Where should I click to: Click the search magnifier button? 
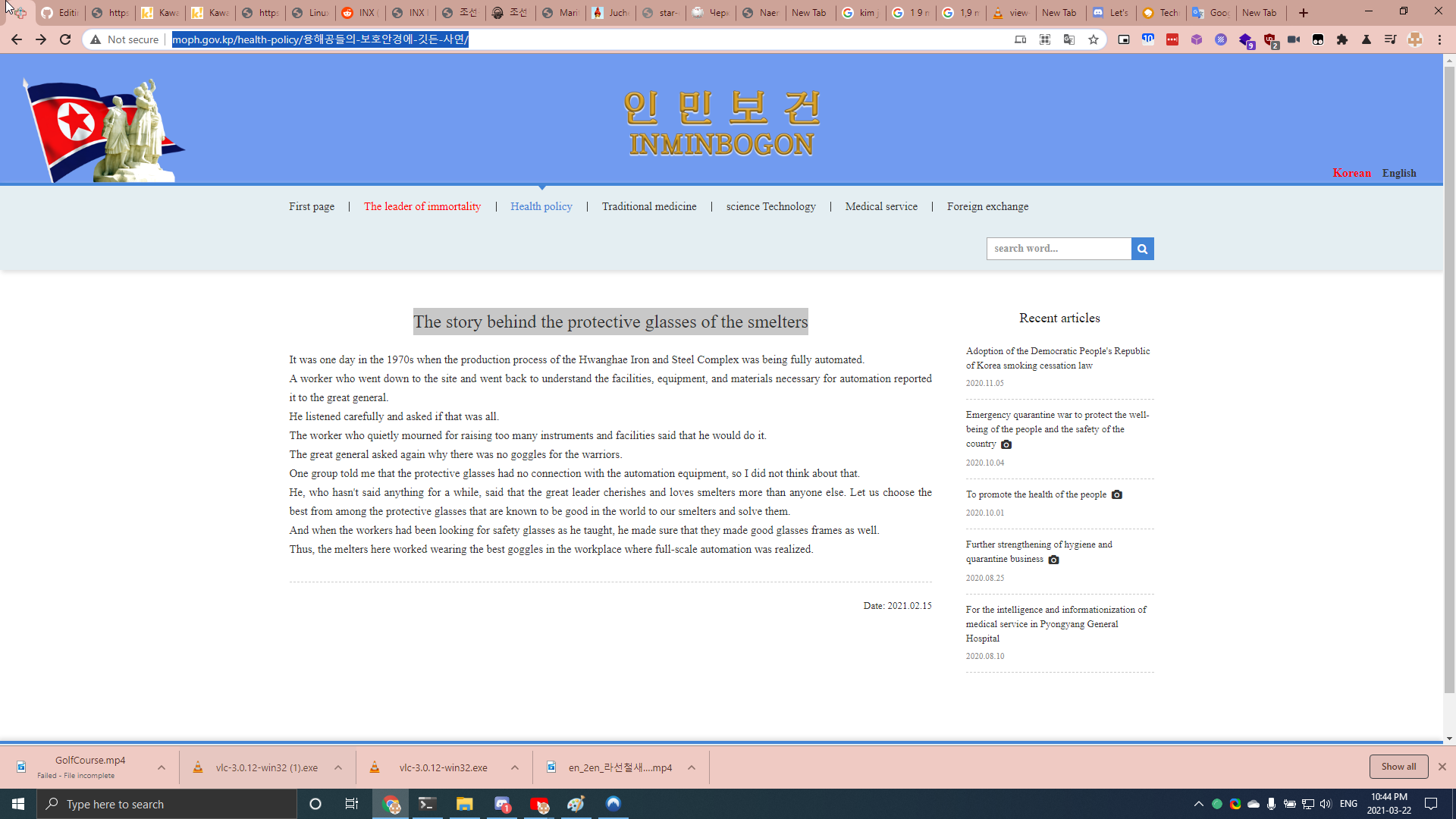1142,249
